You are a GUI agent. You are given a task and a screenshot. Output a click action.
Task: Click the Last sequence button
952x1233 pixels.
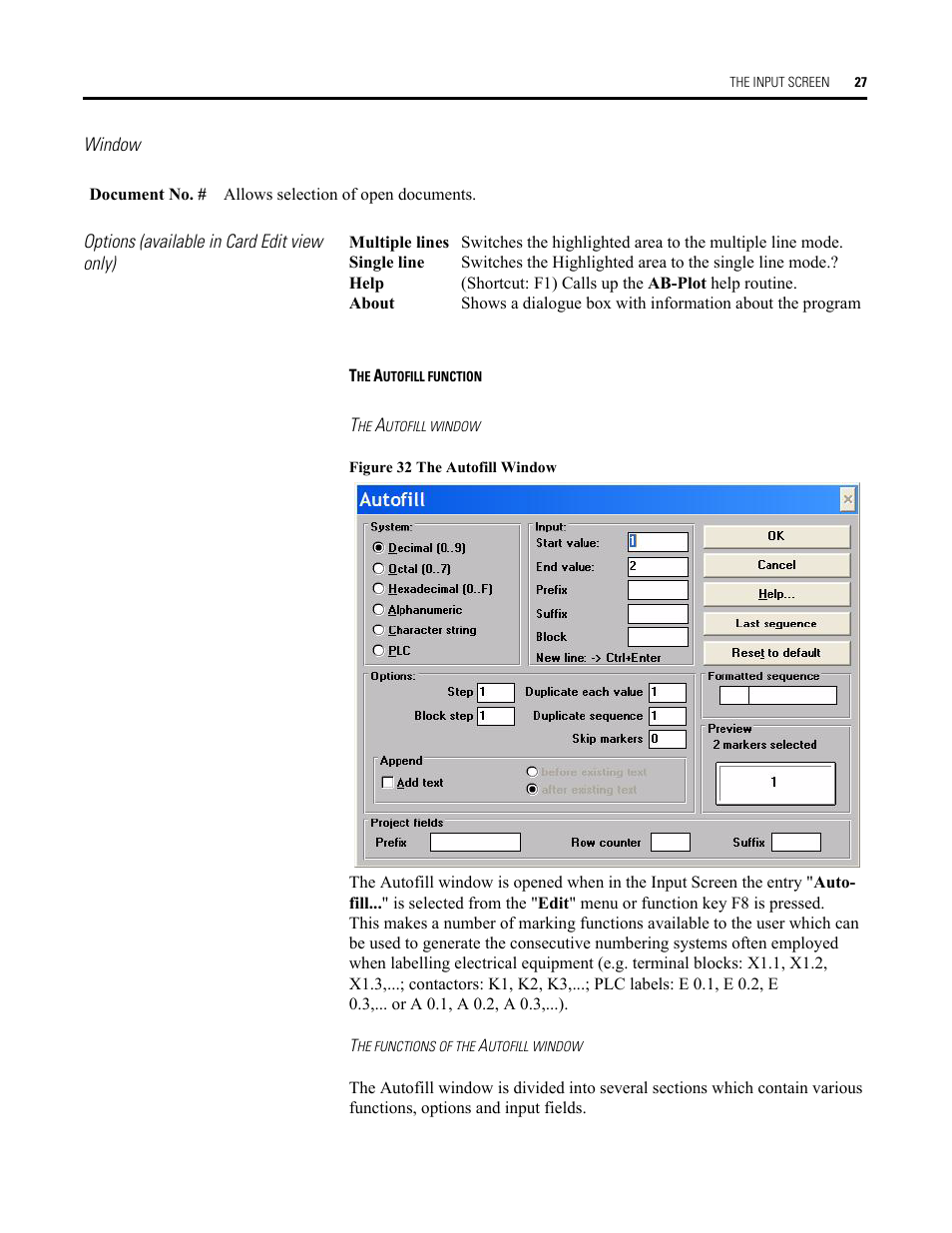[776, 623]
